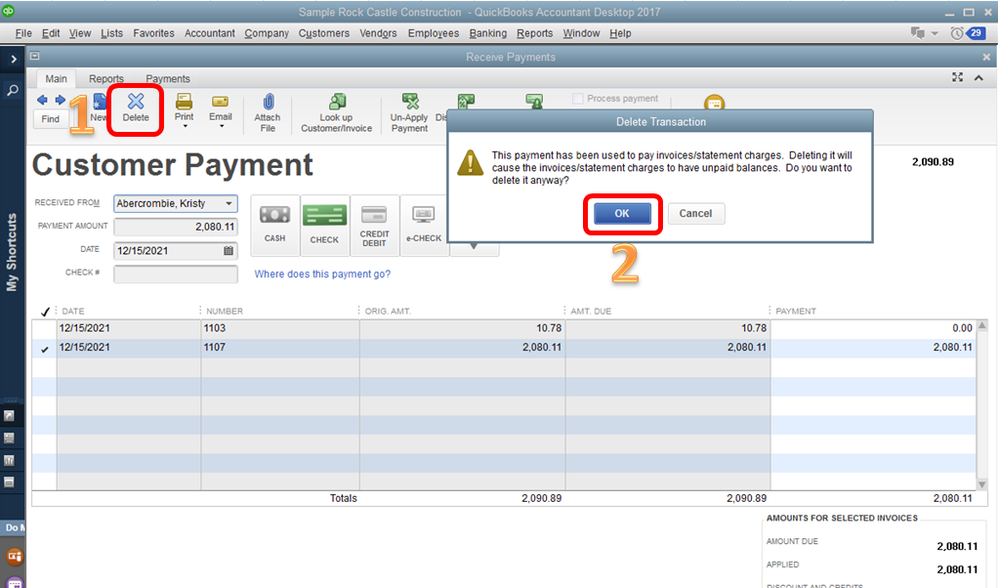The image size is (998, 588).
Task: Select the e-CHECK payment method
Action: click(424, 225)
